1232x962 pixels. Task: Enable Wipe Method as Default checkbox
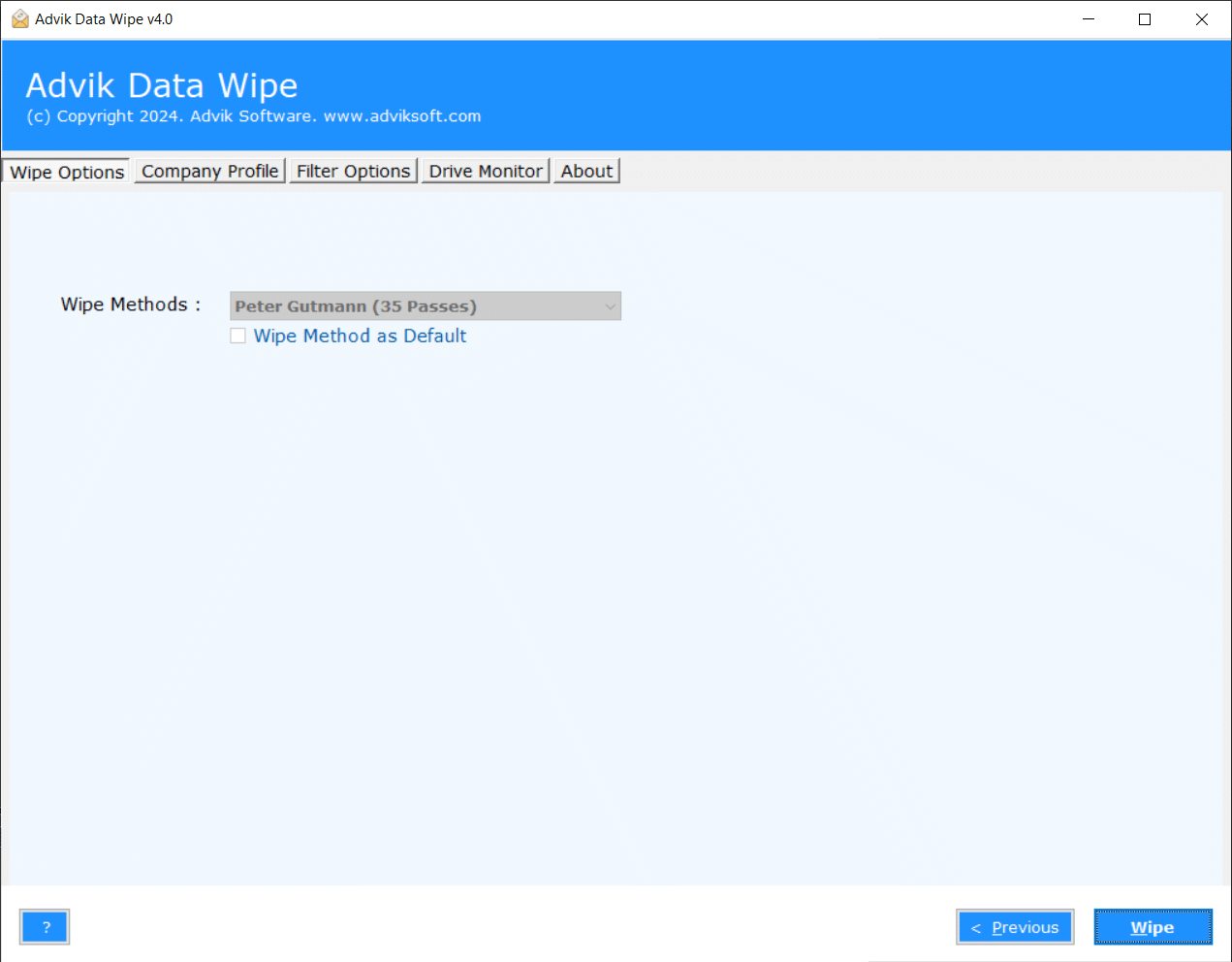237,336
